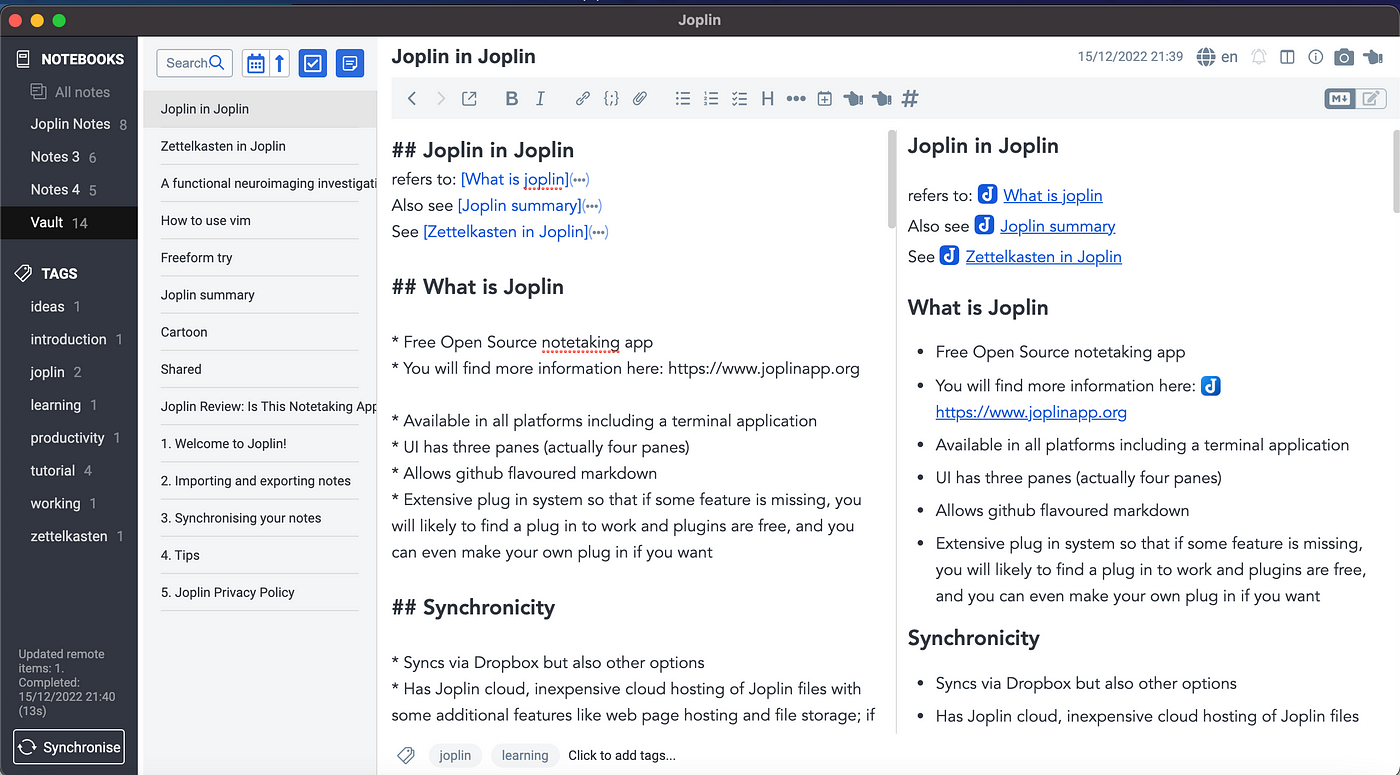This screenshot has width=1400, height=775.
Task: Open 'Joplin summary' link in preview pane
Action: point(1058,226)
